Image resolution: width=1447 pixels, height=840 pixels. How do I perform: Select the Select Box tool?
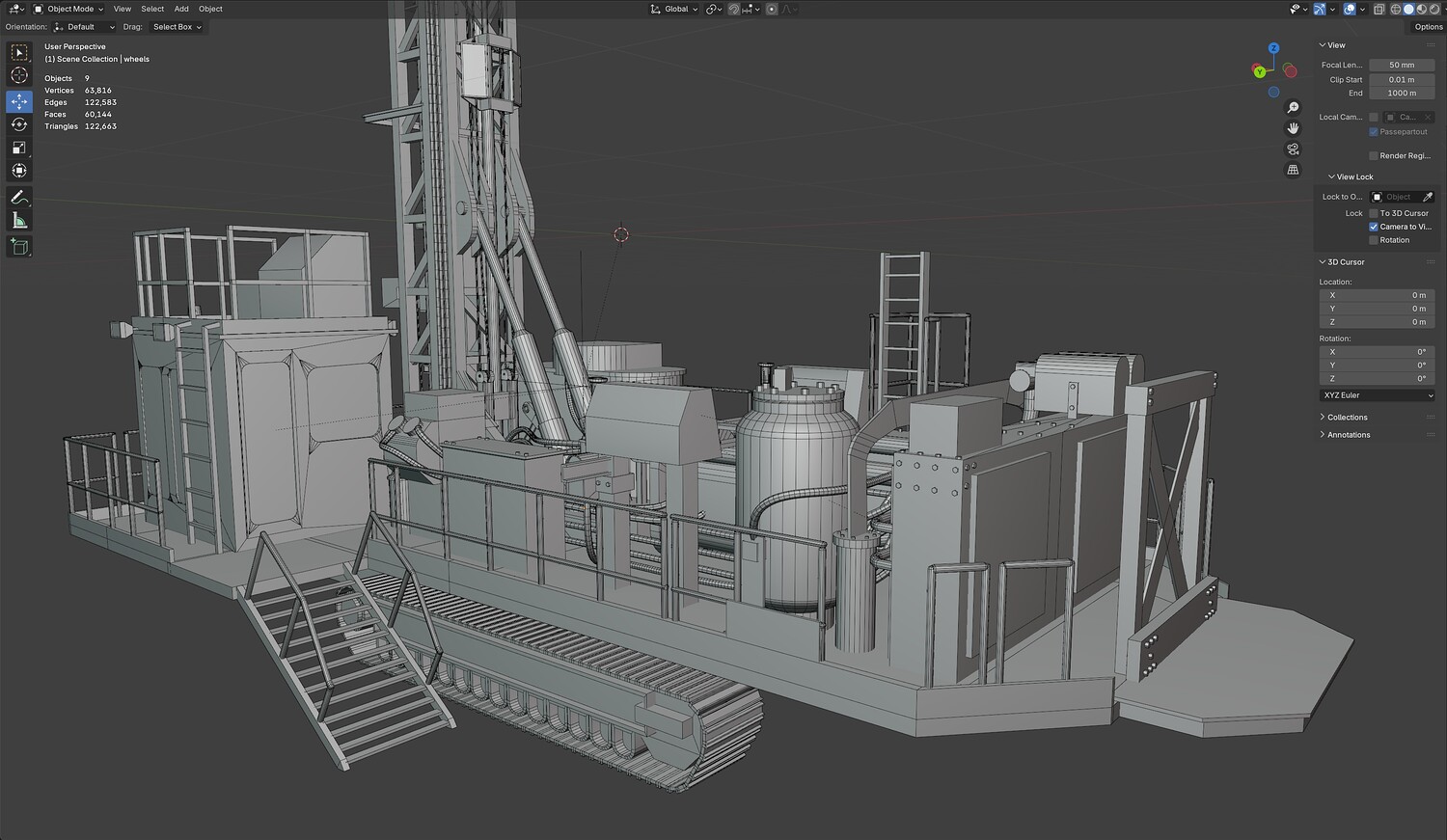tap(19, 53)
